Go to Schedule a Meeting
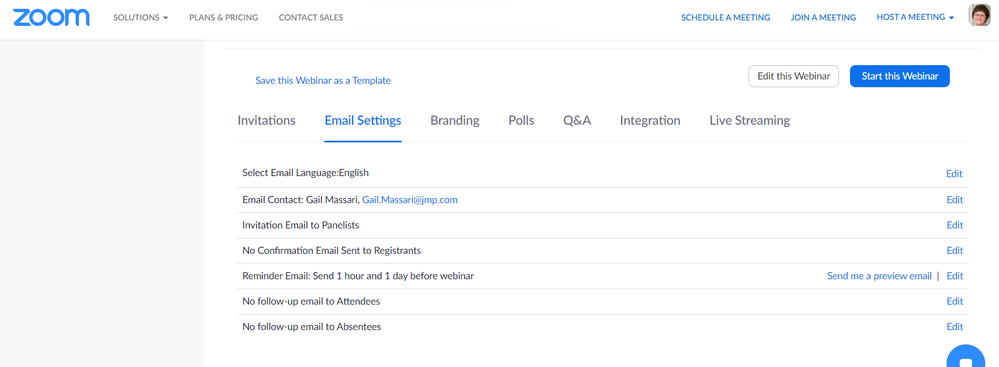This screenshot has width=999, height=367. click(726, 17)
